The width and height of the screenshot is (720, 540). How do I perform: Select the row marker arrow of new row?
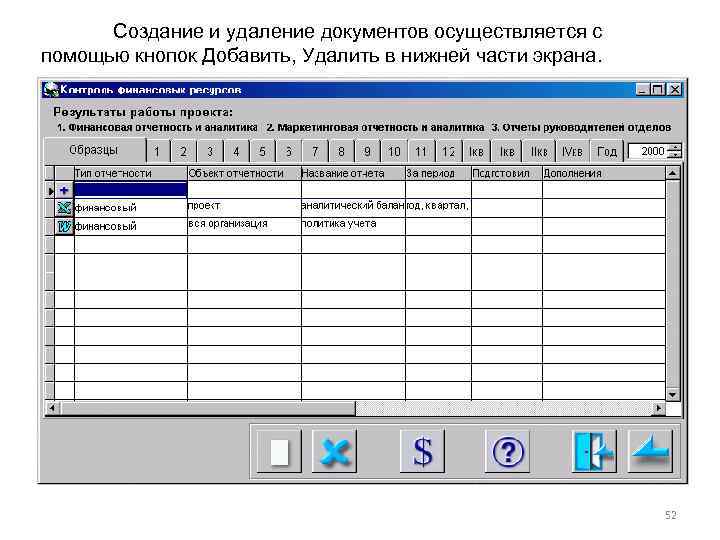[50, 190]
